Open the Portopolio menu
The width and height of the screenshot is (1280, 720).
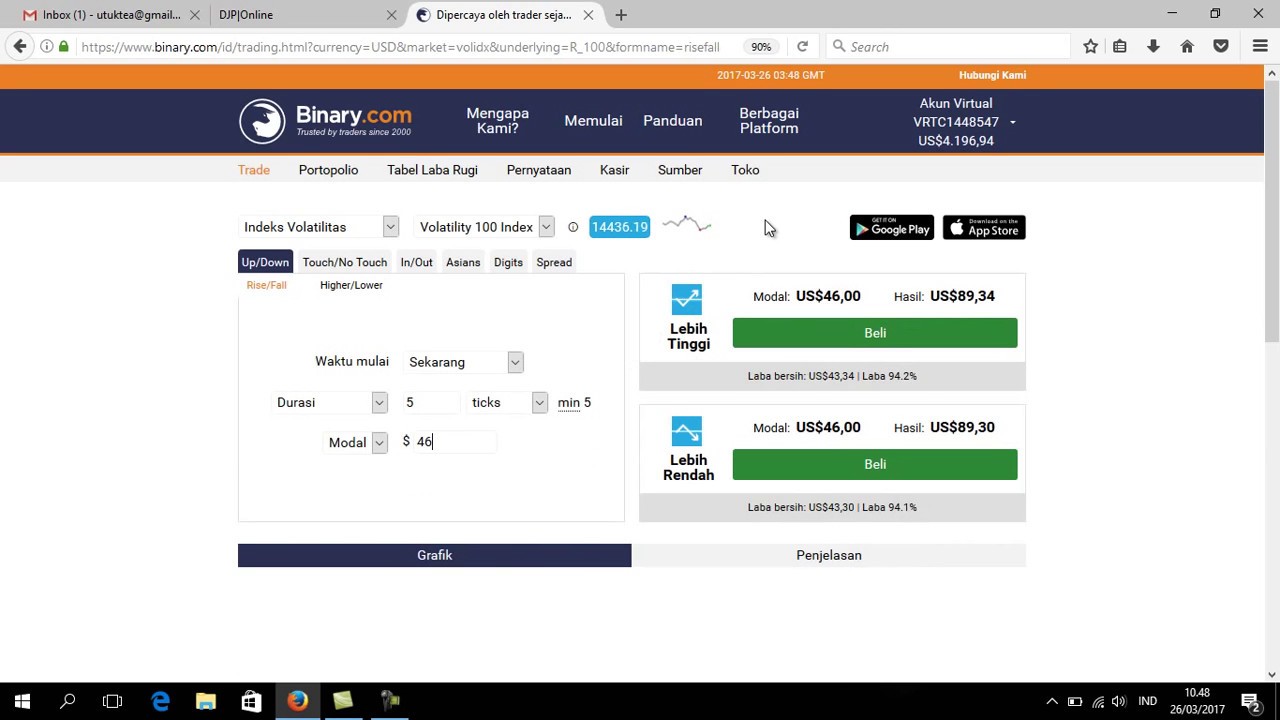point(328,170)
